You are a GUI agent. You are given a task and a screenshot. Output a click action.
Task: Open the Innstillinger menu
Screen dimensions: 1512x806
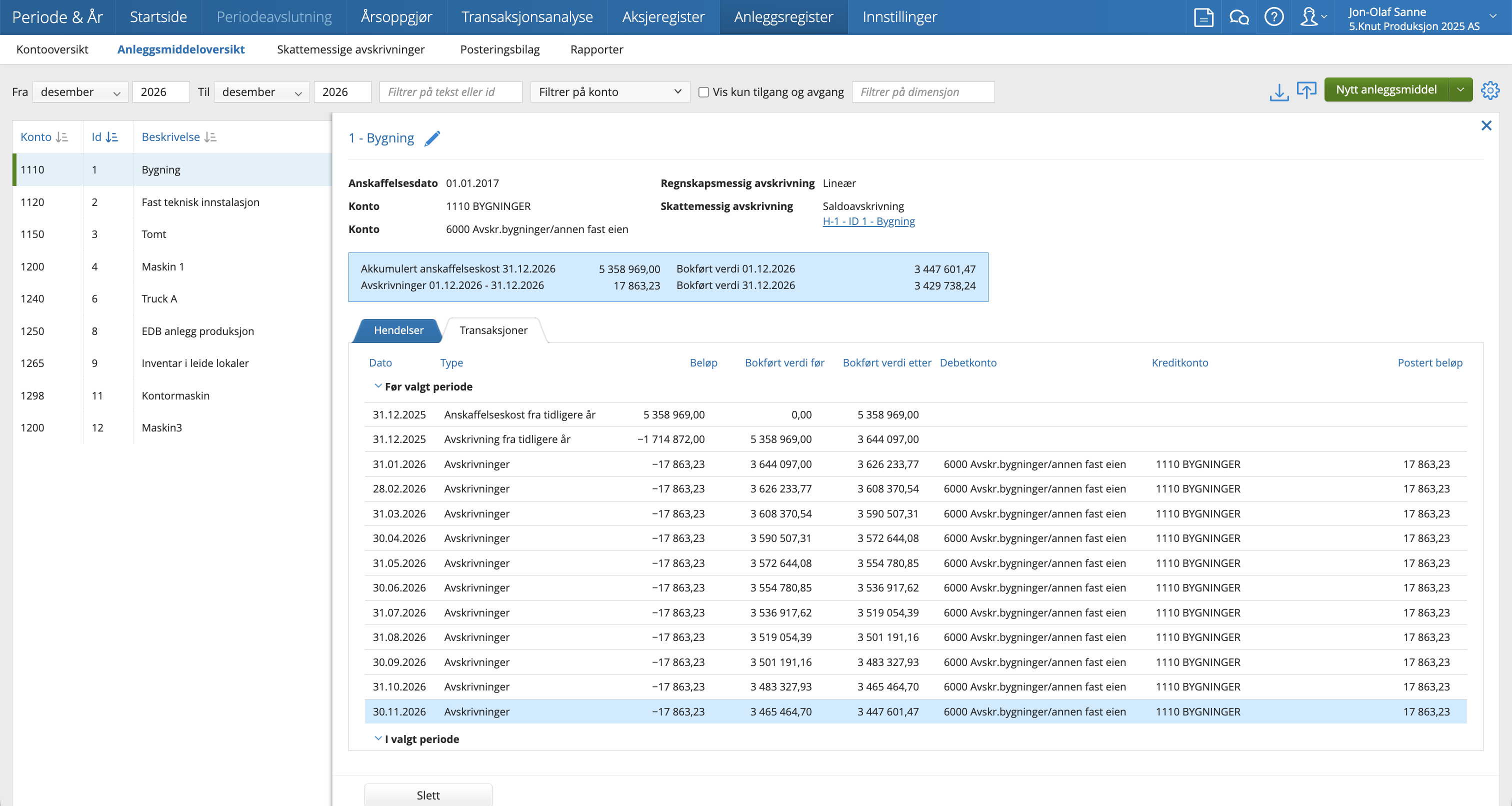899,17
